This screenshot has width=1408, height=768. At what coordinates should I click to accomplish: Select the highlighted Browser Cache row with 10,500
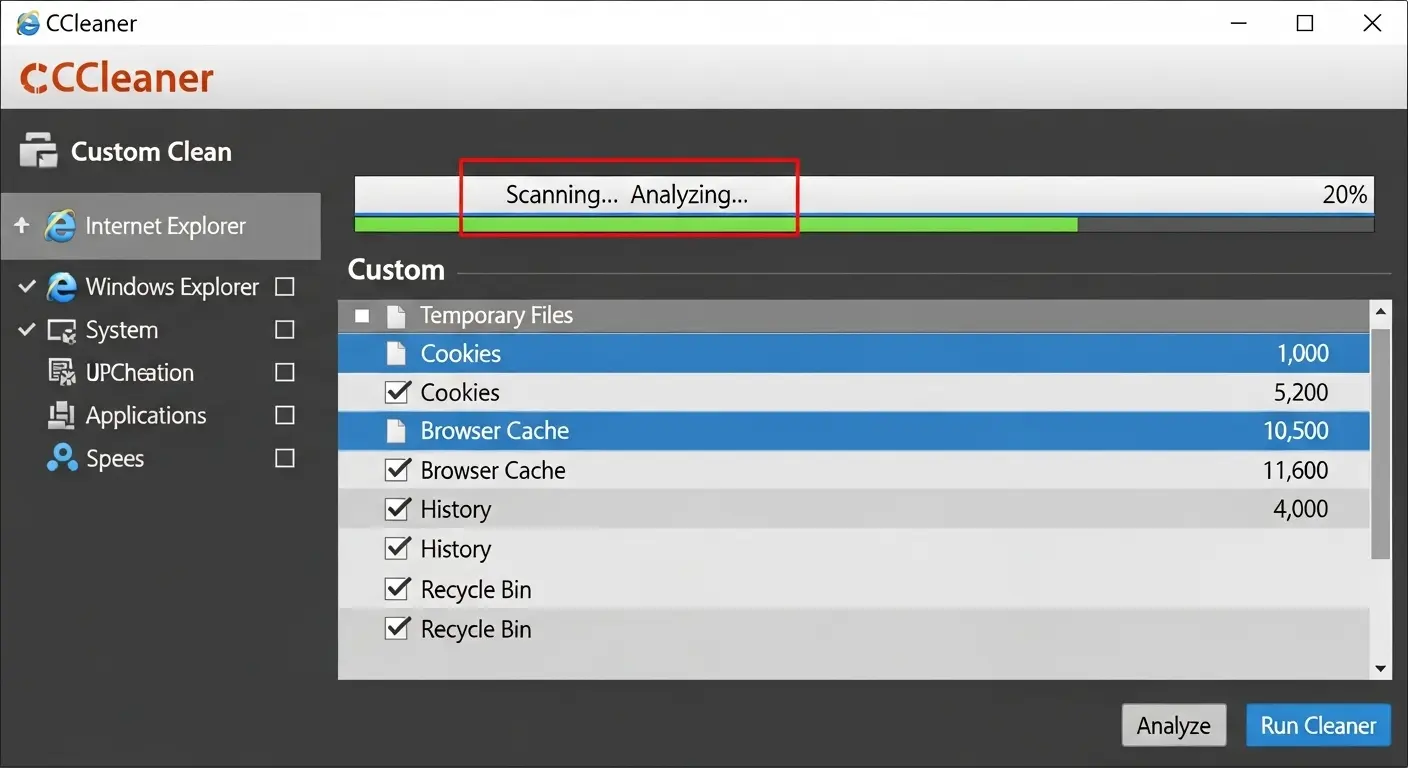pyautogui.click(x=854, y=431)
